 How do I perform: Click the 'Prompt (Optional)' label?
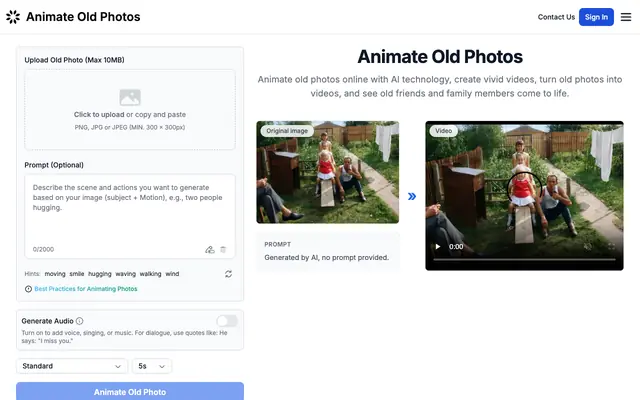pyautogui.click(x=54, y=165)
